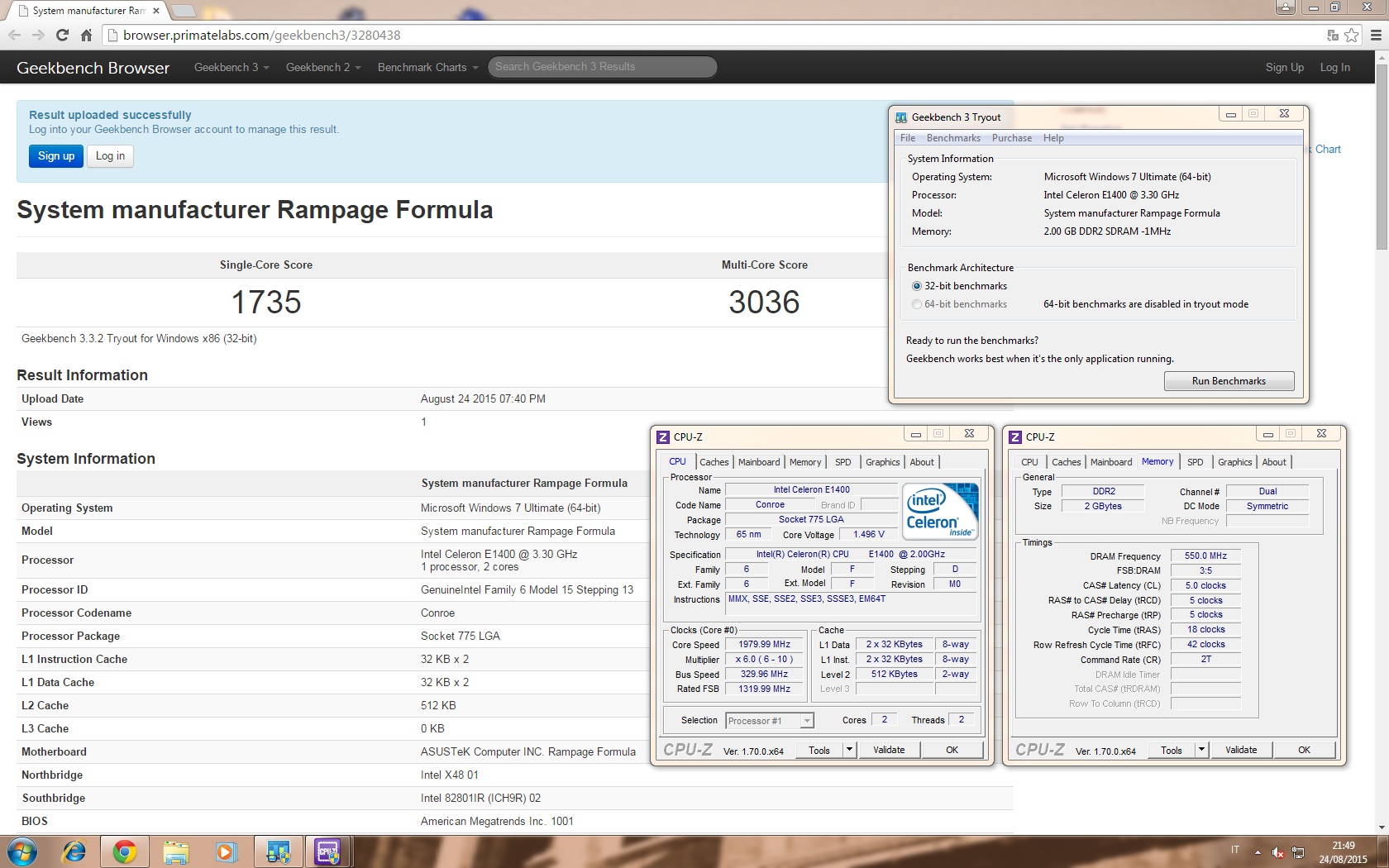The height and width of the screenshot is (868, 1389).
Task: Launch Internet Explorer from the taskbar
Action: 74,851
